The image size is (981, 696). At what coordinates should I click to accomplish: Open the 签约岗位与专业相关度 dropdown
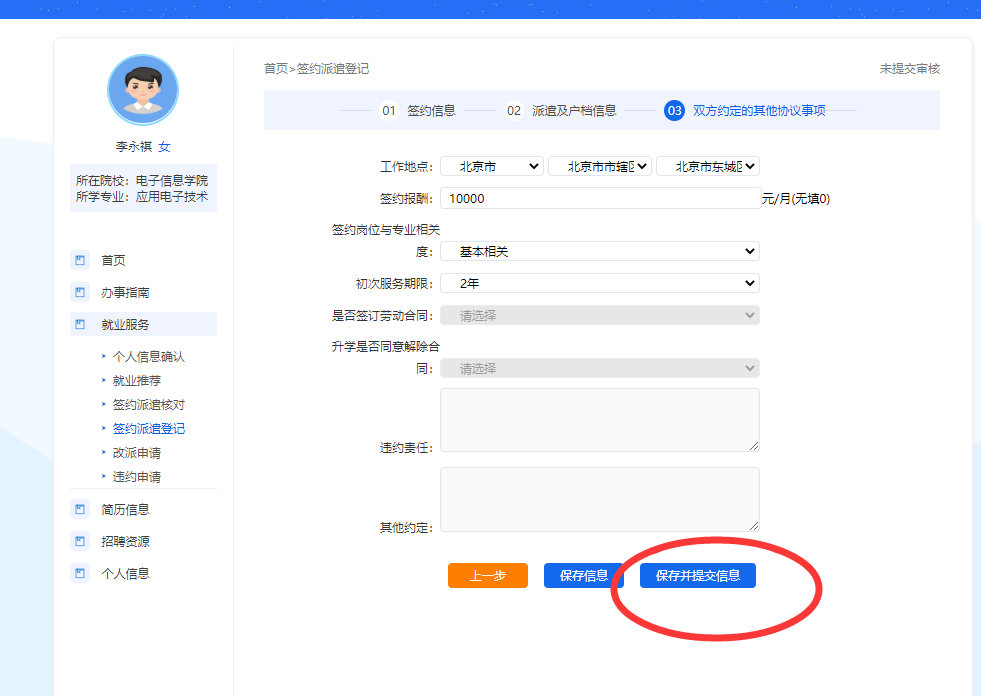[x=599, y=251]
